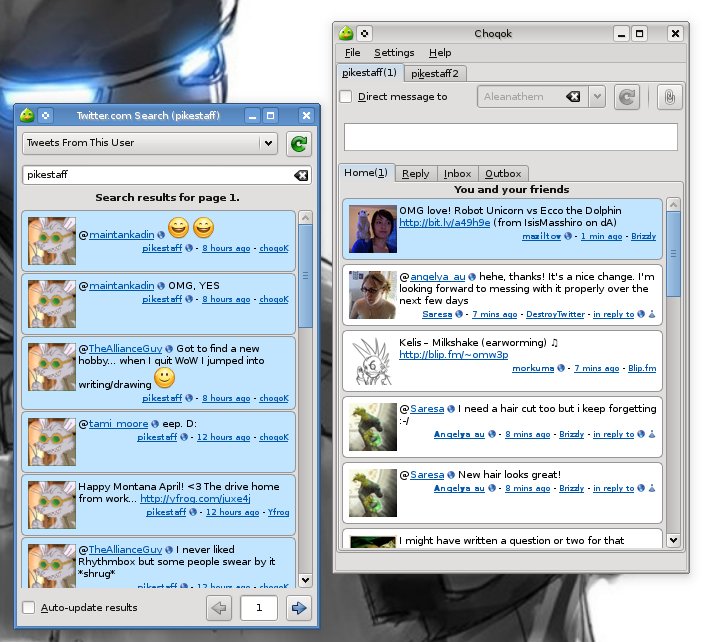The image size is (708, 642).
Task: Go to next search results page
Action: 298,608
